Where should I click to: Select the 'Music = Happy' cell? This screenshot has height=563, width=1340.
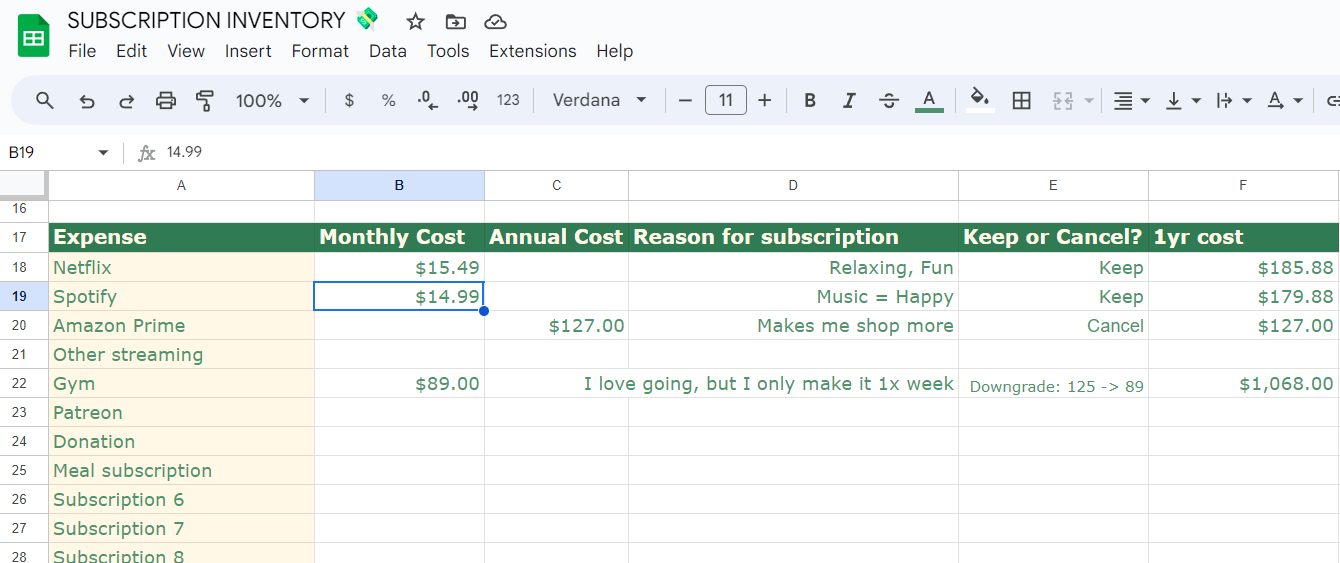[793, 297]
